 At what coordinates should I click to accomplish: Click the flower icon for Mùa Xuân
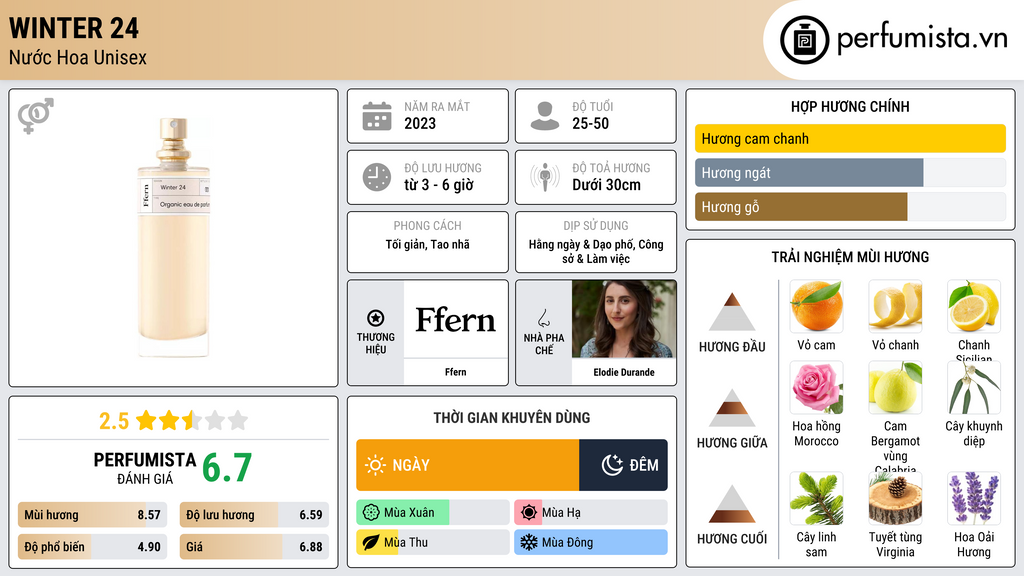pos(371,513)
